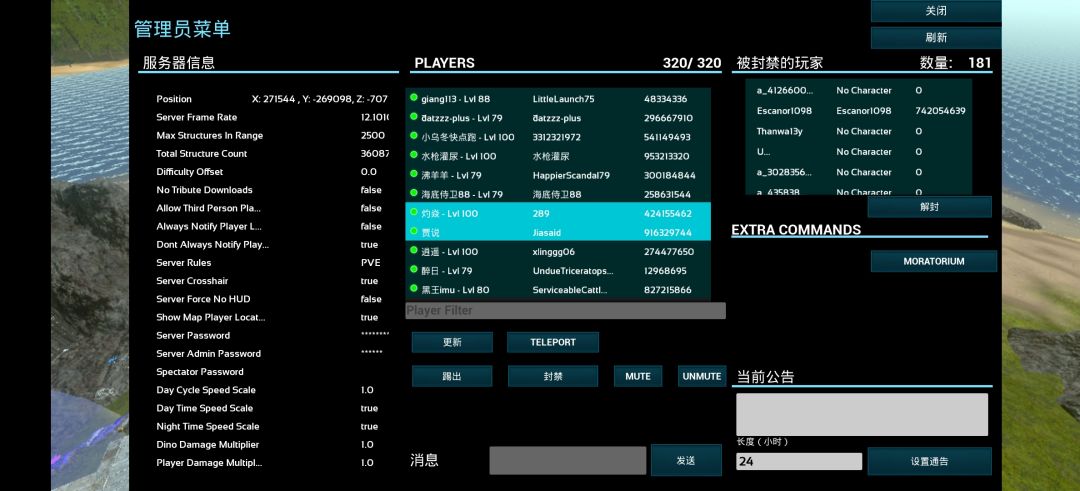This screenshot has height=491, width=1080.
Task: Click the UNMUTE button
Action: (x=702, y=376)
